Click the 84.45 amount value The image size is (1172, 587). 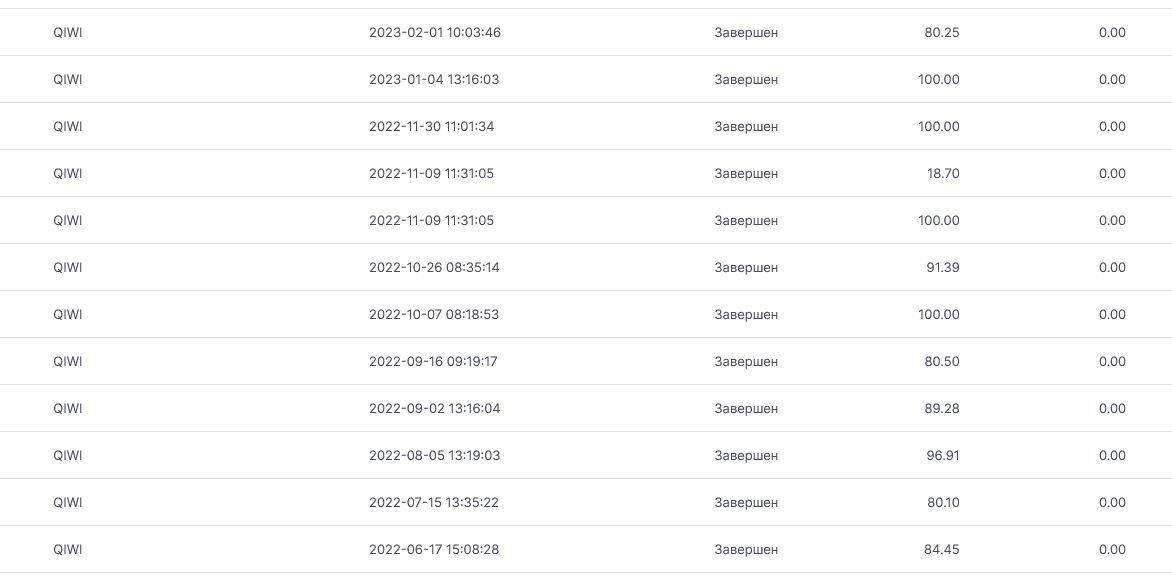click(941, 550)
